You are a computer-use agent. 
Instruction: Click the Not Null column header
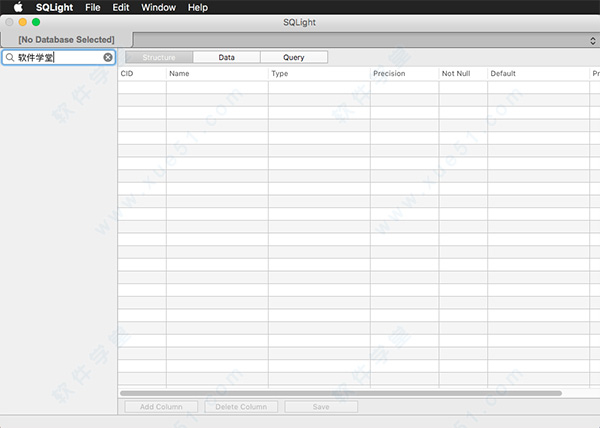[x=463, y=73]
